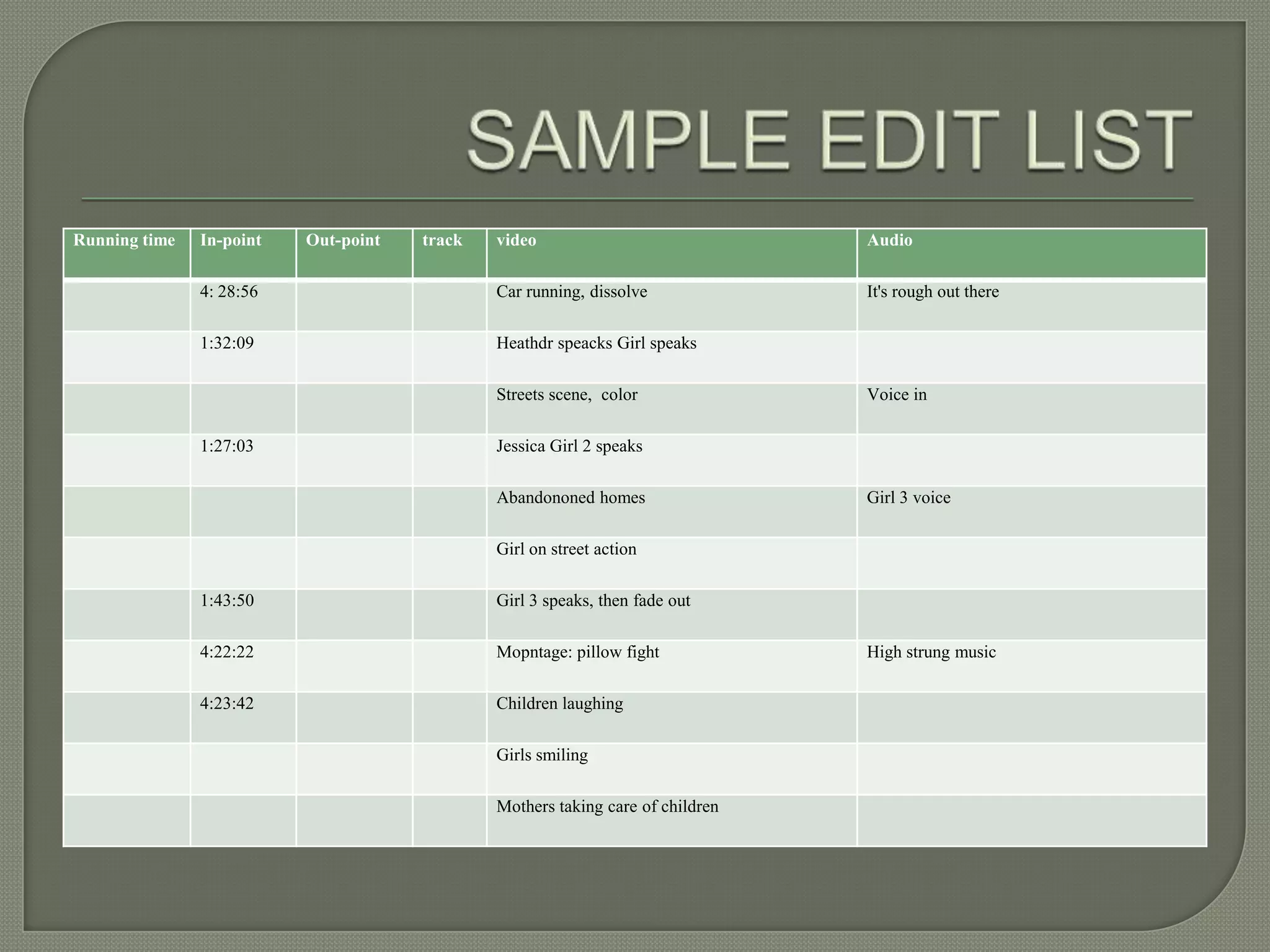This screenshot has height=952, width=1270.
Task: Select the video column header
Action: point(672,253)
